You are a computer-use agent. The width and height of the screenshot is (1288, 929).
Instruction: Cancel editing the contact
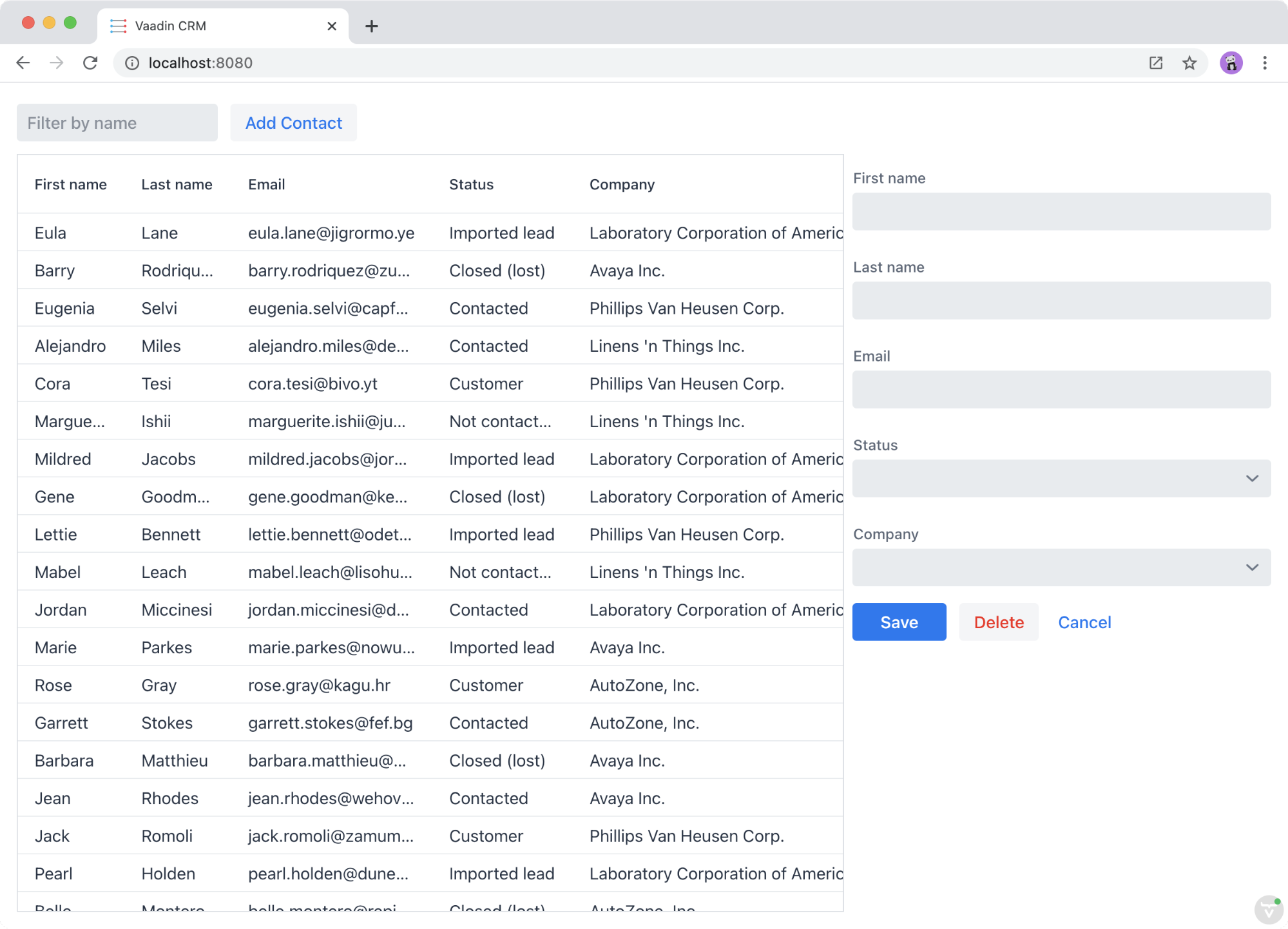1084,622
